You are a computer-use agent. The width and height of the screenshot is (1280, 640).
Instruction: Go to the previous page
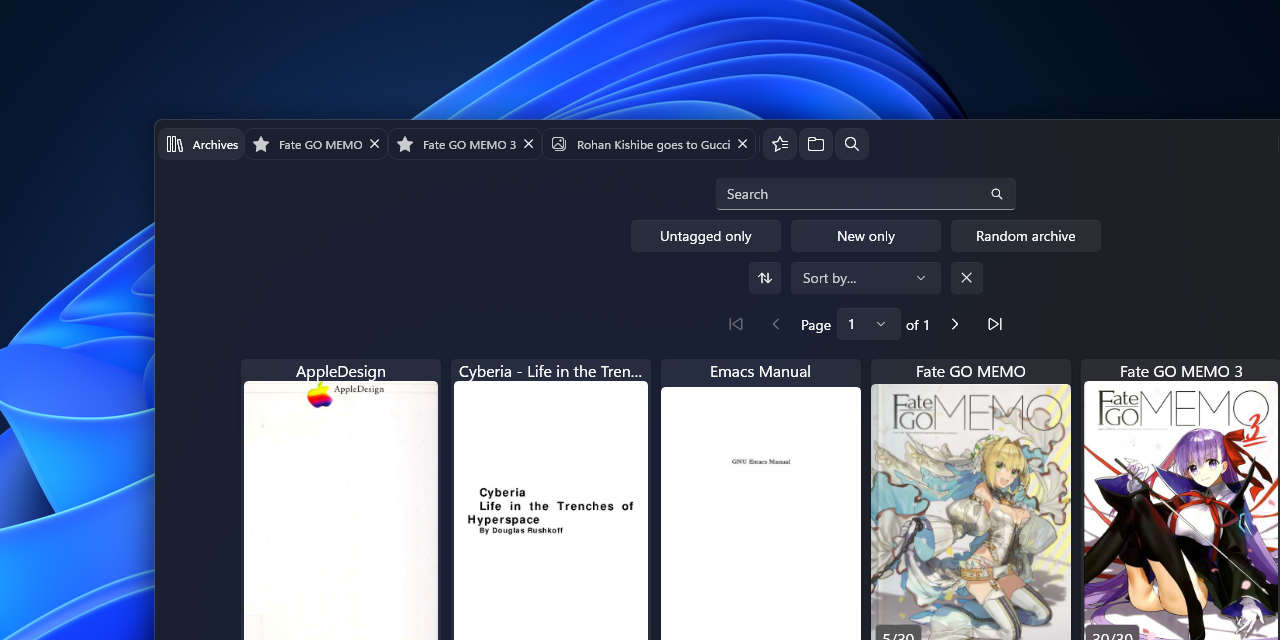pos(776,324)
